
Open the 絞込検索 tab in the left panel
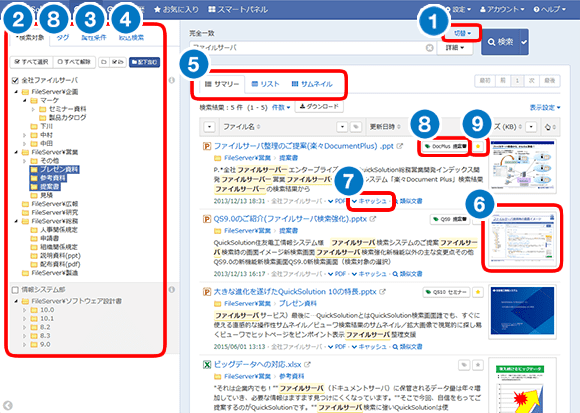pos(131,38)
